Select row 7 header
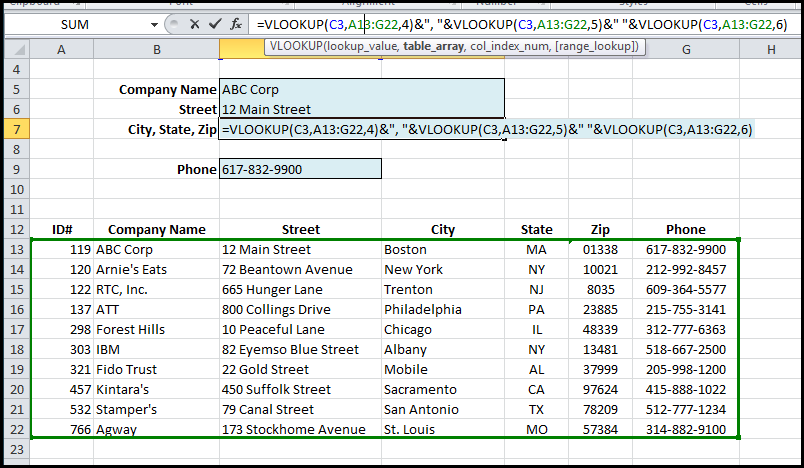Viewport: 804px width, 468px height. (x=17, y=129)
